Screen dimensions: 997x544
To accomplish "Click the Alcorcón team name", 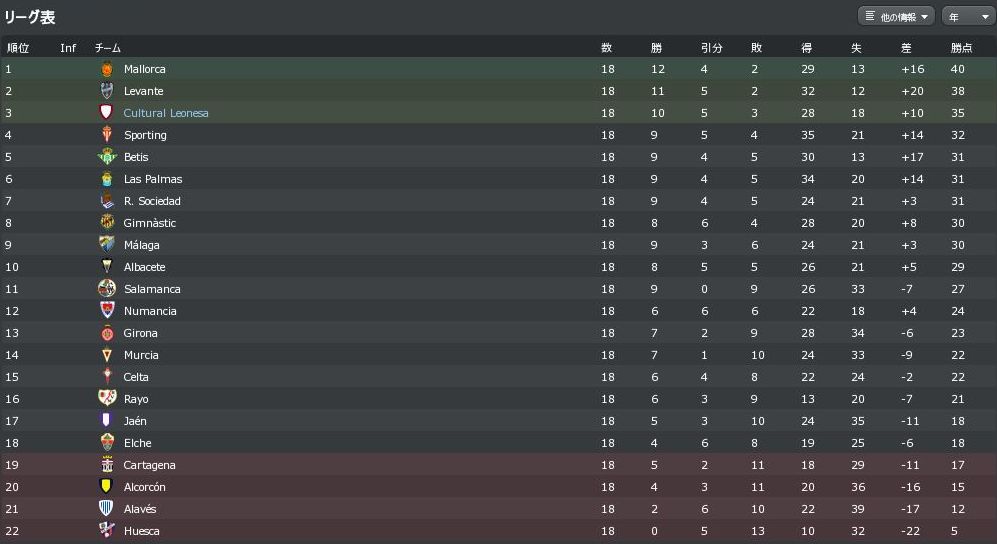I will click(x=145, y=487).
